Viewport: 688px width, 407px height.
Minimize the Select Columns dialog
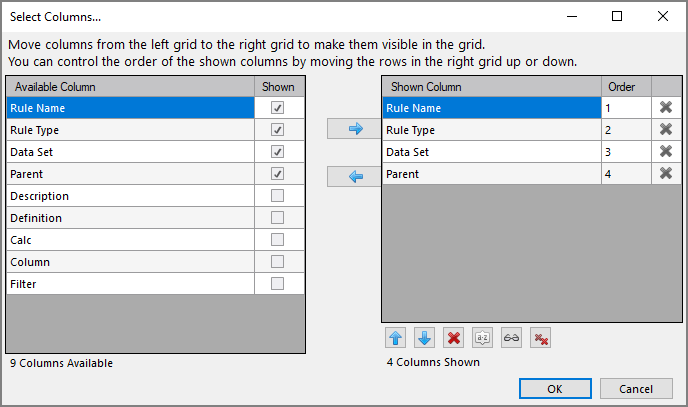click(x=572, y=16)
